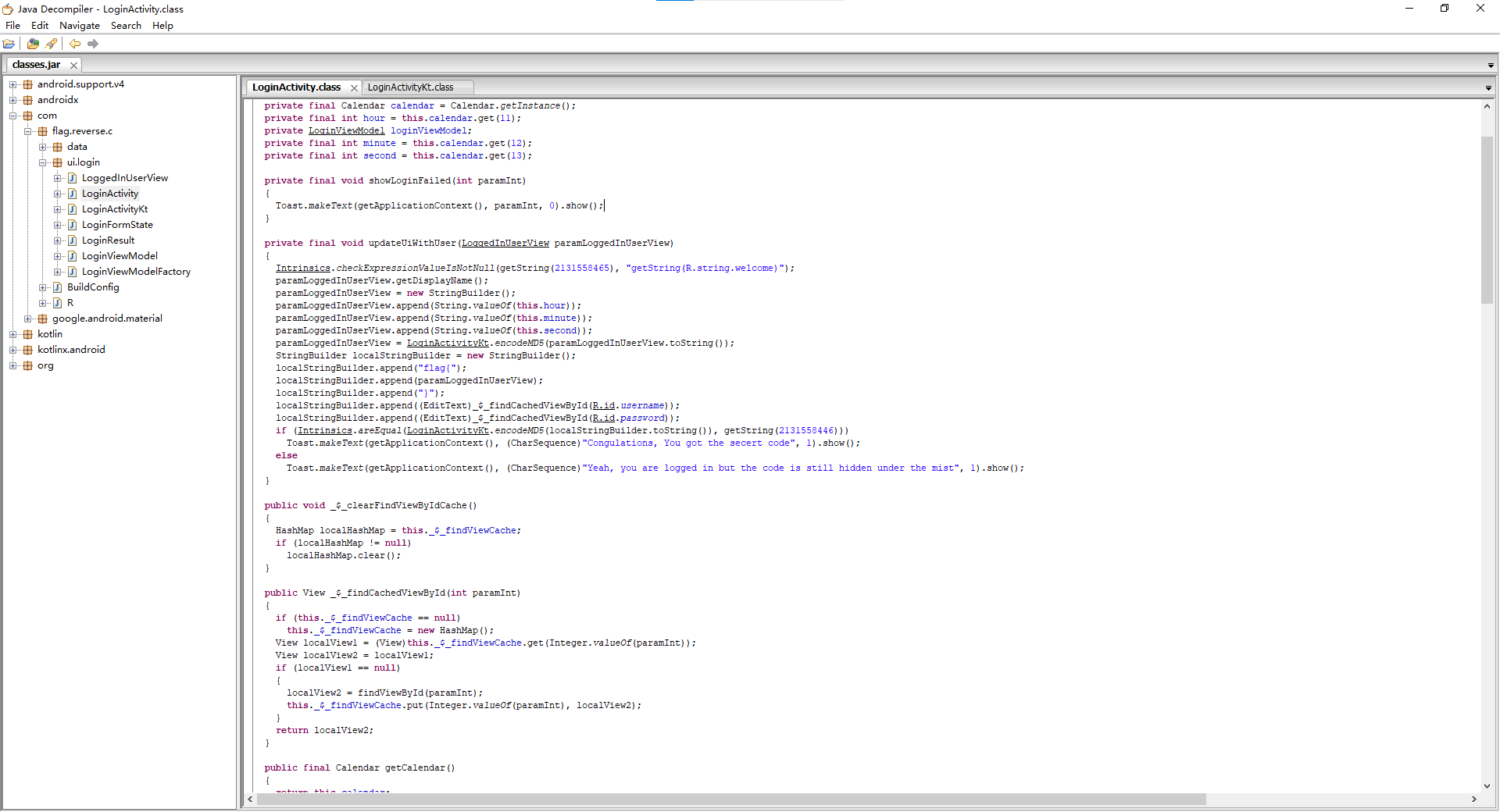Expand the org package node
This screenshot has height=812, width=1500.
12,365
